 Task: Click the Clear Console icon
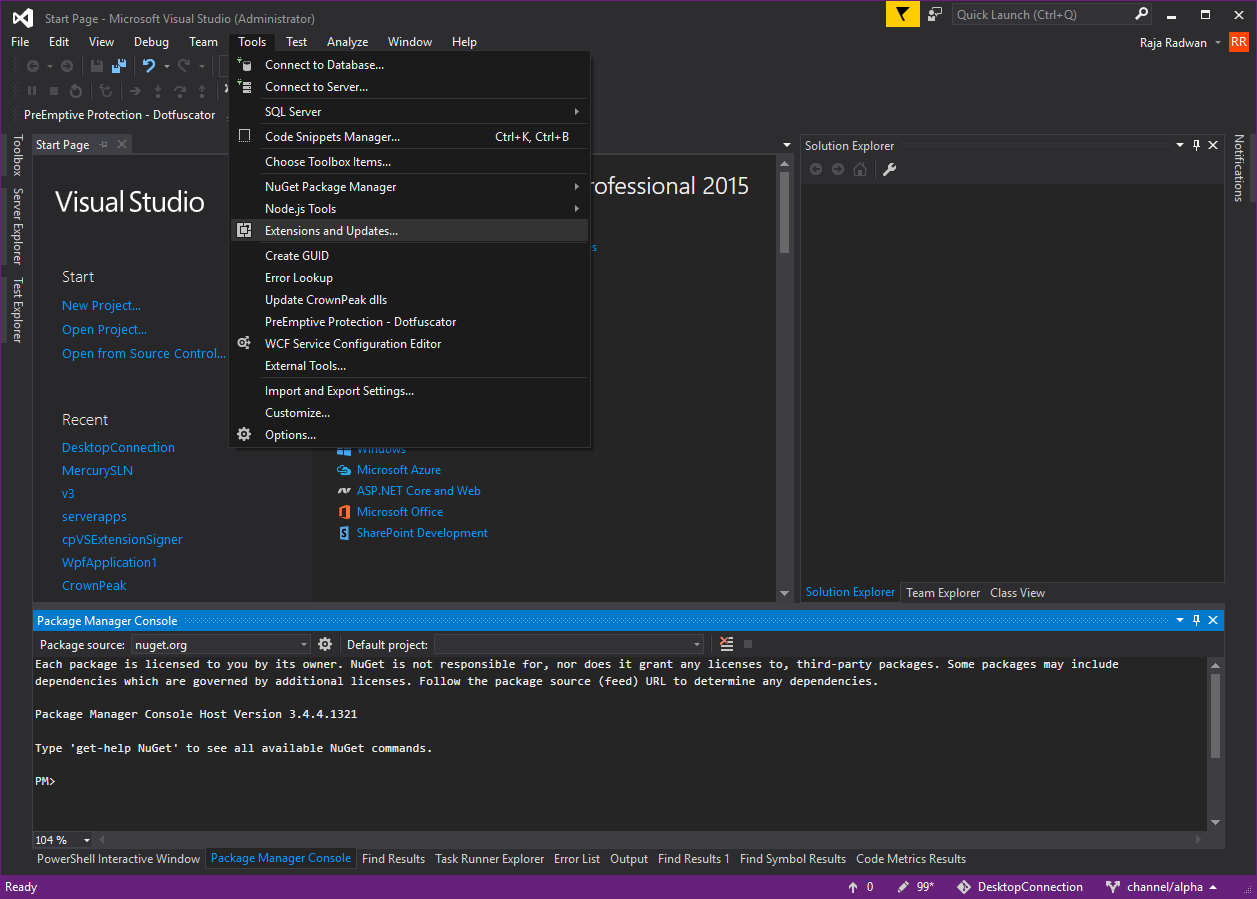[727, 644]
